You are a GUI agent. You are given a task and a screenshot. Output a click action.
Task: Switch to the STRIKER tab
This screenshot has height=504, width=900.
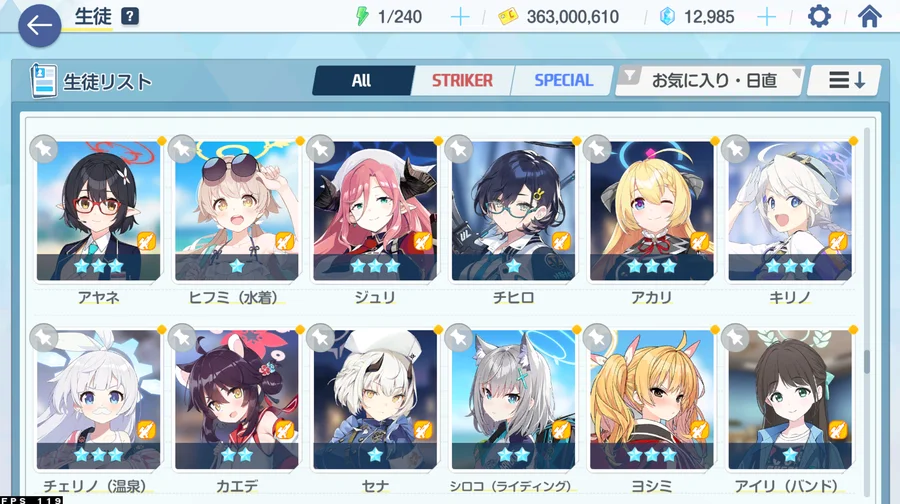(462, 80)
